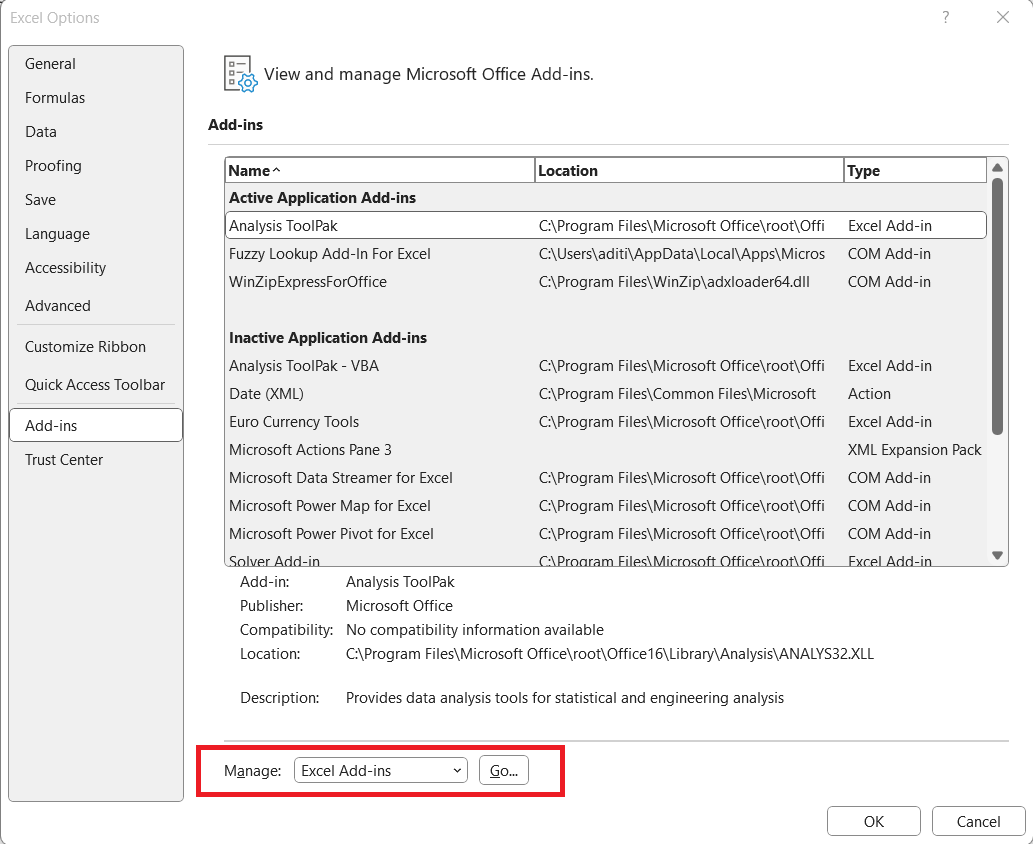This screenshot has height=844, width=1033.
Task: Click the add-in description text
Action: point(565,698)
